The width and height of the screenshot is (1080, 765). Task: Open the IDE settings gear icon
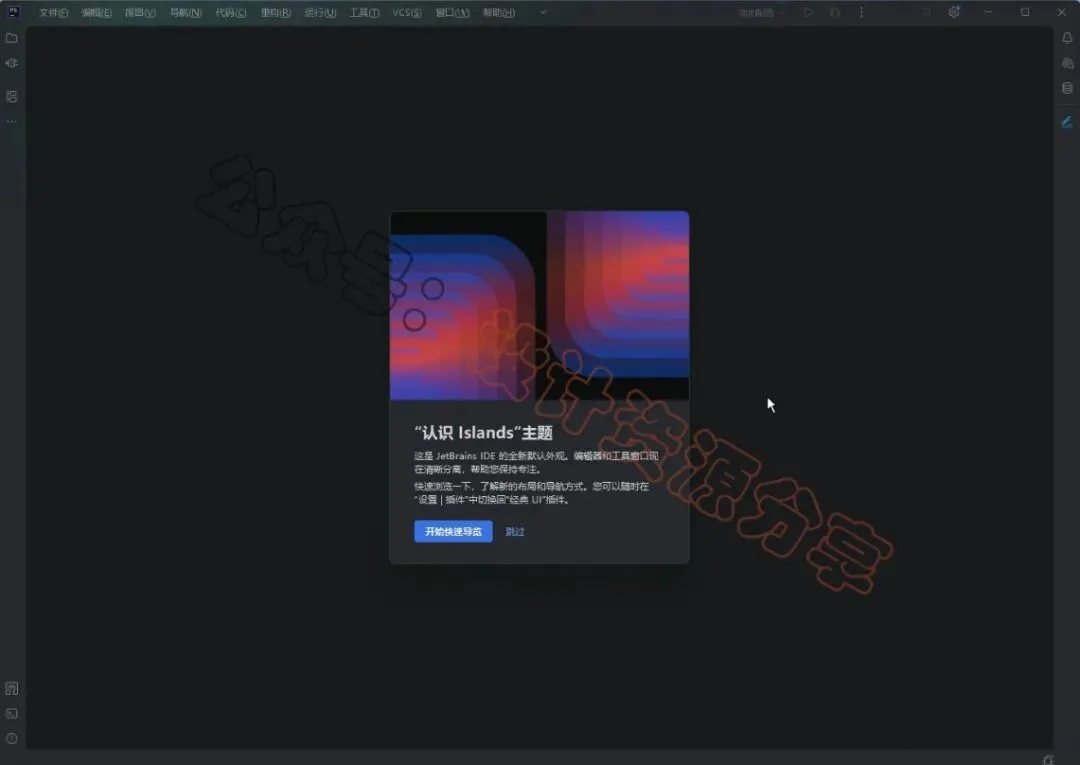(x=954, y=12)
